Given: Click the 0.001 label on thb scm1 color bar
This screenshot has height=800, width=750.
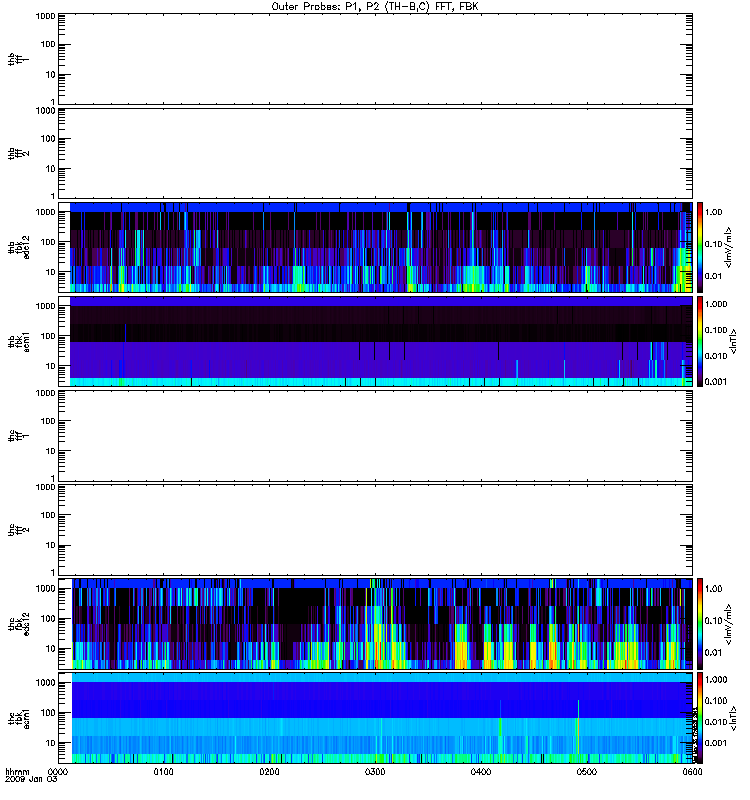Looking at the screenshot, I should pyautogui.click(x=716, y=382).
